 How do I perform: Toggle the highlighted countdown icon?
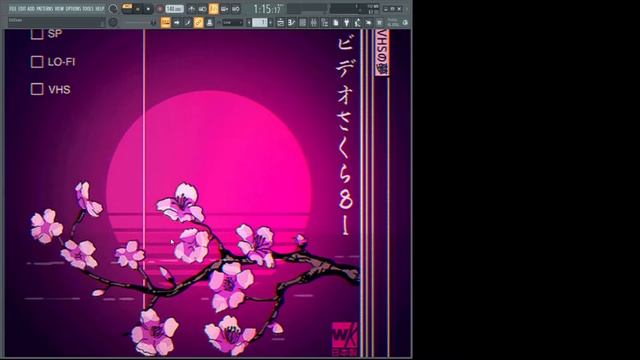[213, 9]
